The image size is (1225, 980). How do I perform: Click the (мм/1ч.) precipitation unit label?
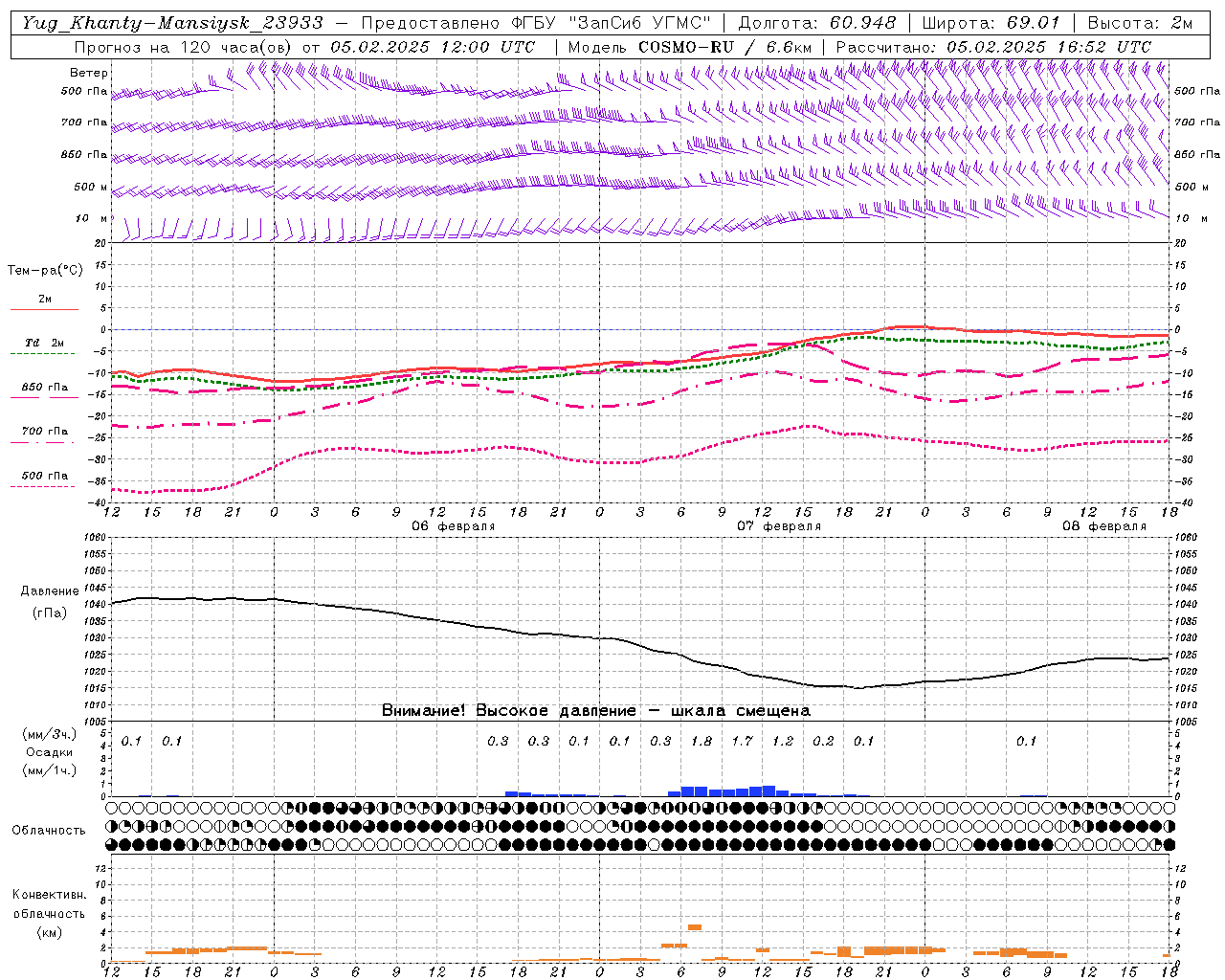[x=49, y=770]
